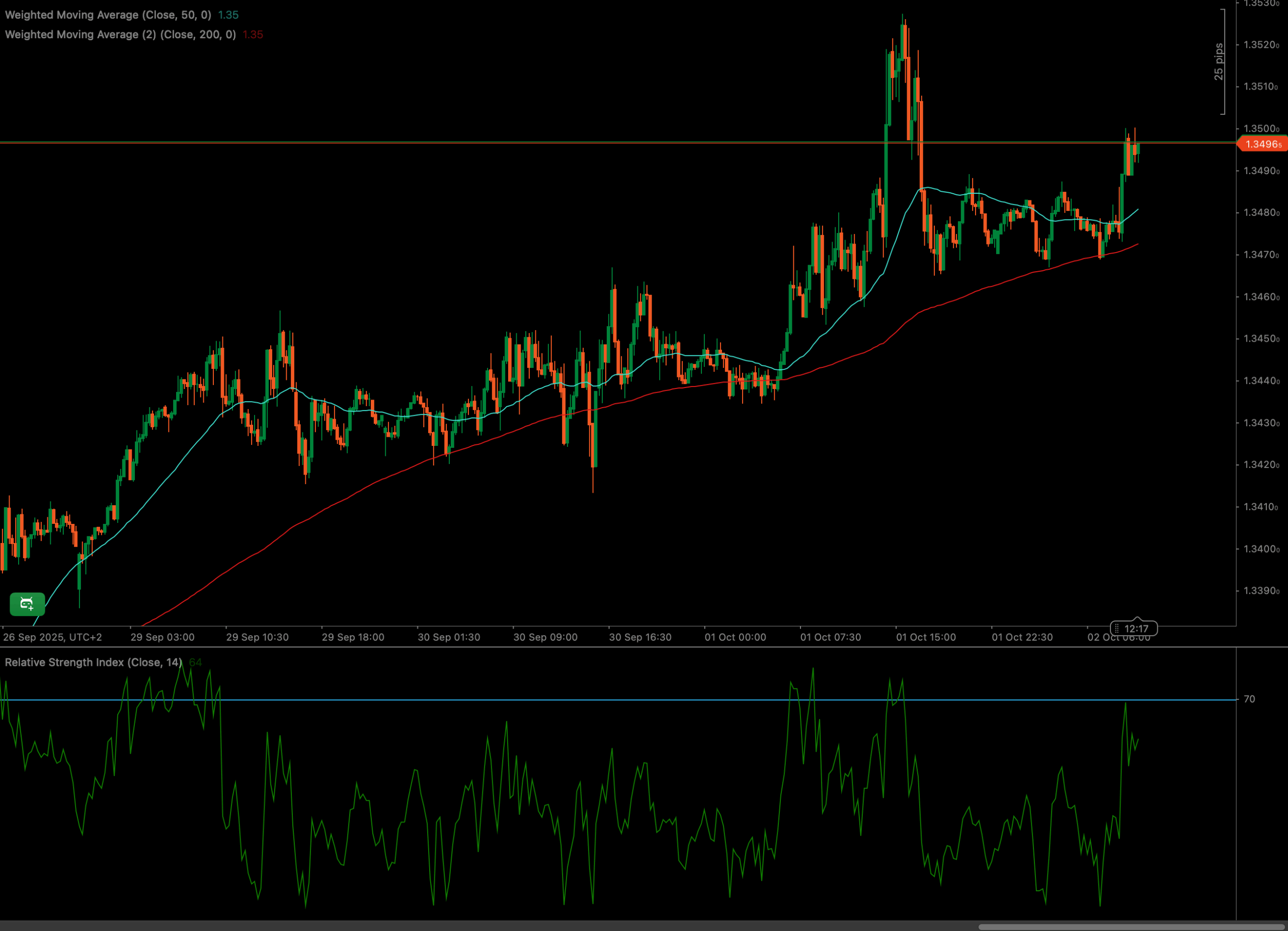Click the 25 pips scale bracket
This screenshot has height=931, width=1288.
pos(1219,61)
